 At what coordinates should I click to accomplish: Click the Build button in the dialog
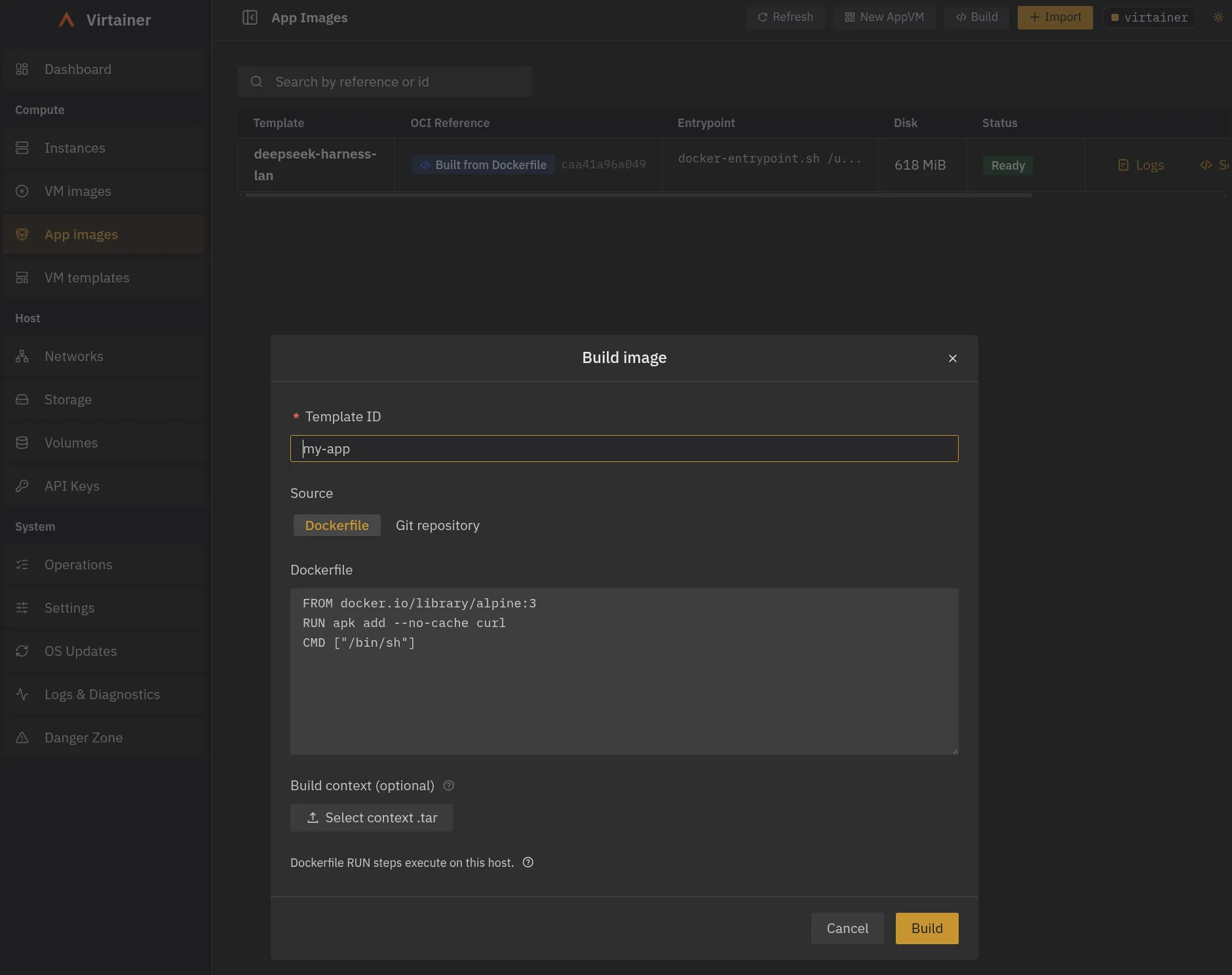927,928
